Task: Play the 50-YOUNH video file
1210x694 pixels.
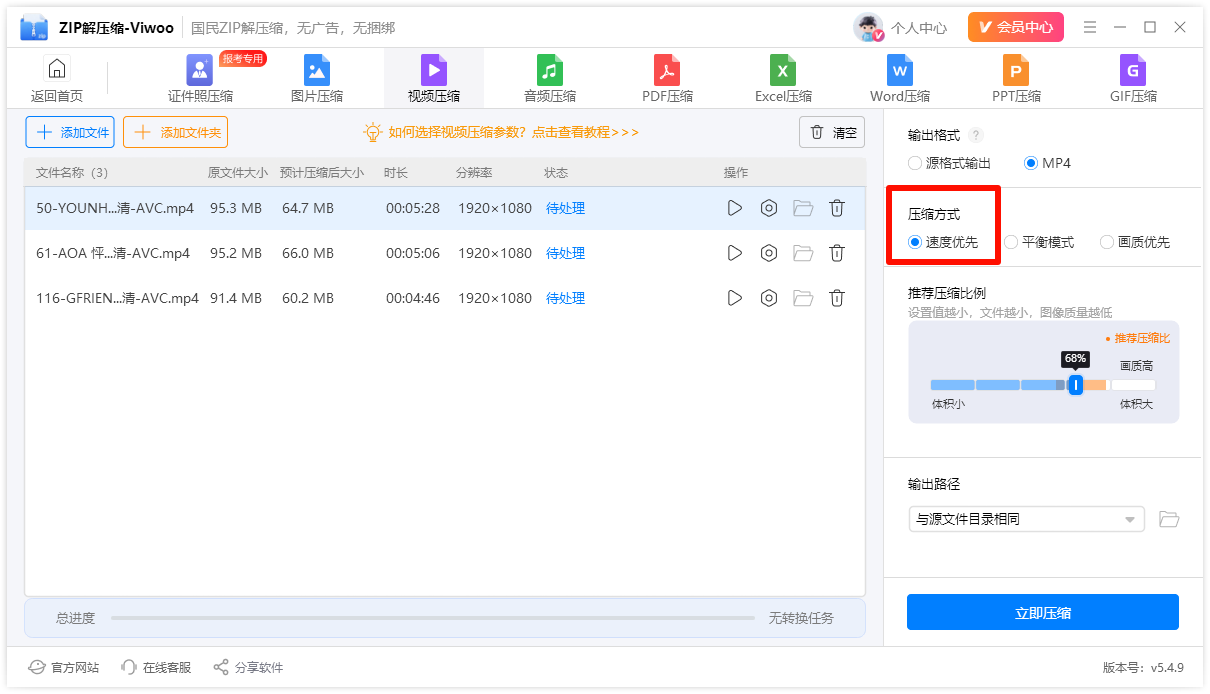Action: click(735, 208)
